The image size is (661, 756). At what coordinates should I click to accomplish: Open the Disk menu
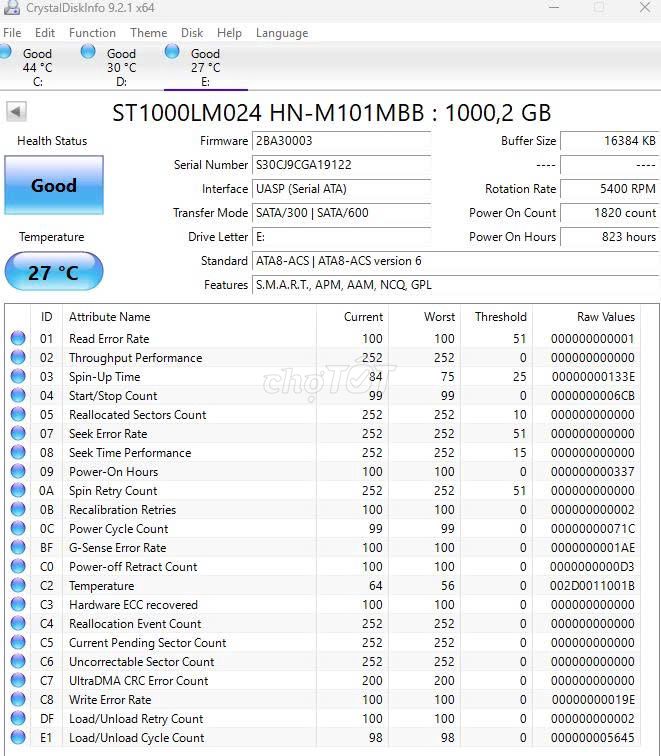click(192, 33)
